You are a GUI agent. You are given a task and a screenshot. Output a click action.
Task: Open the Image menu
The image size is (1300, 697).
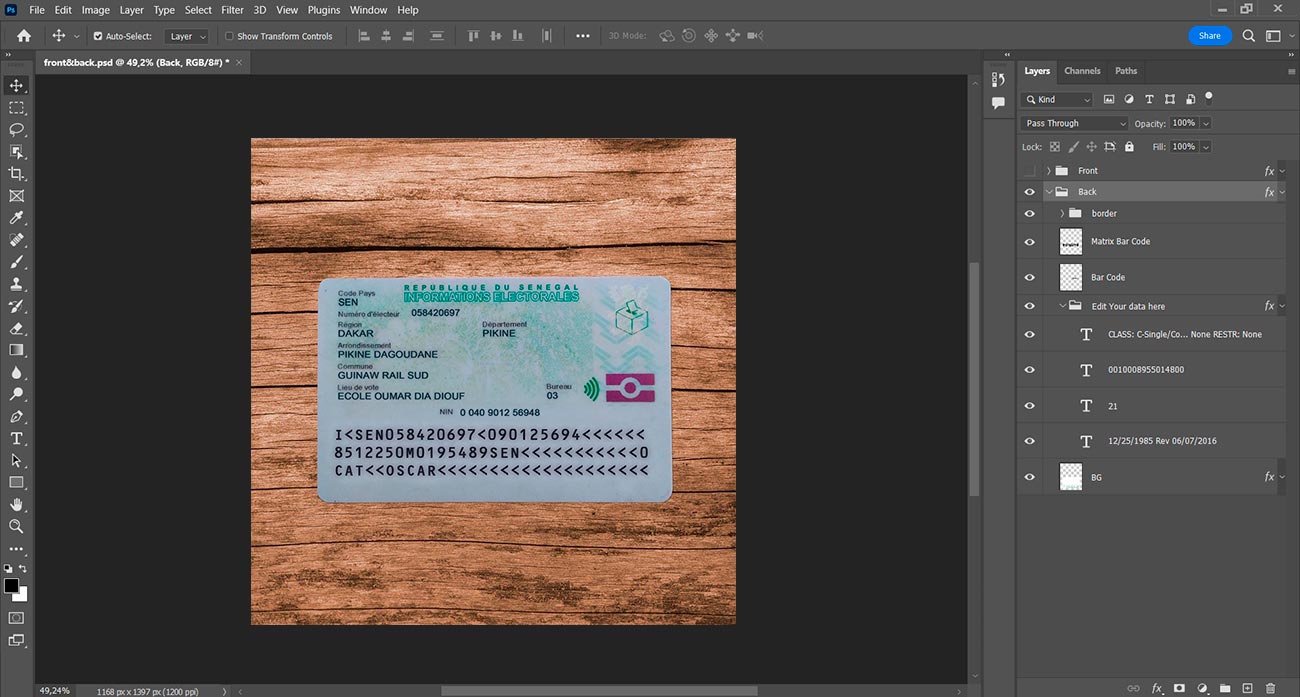[96, 10]
